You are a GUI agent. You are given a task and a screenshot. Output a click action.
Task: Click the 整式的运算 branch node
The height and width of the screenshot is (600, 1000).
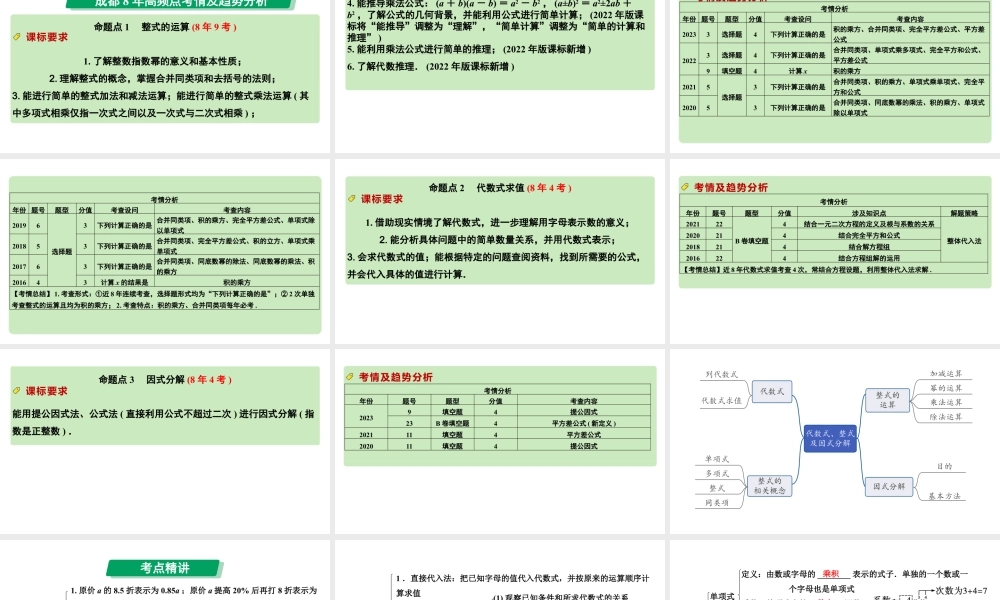coord(888,400)
